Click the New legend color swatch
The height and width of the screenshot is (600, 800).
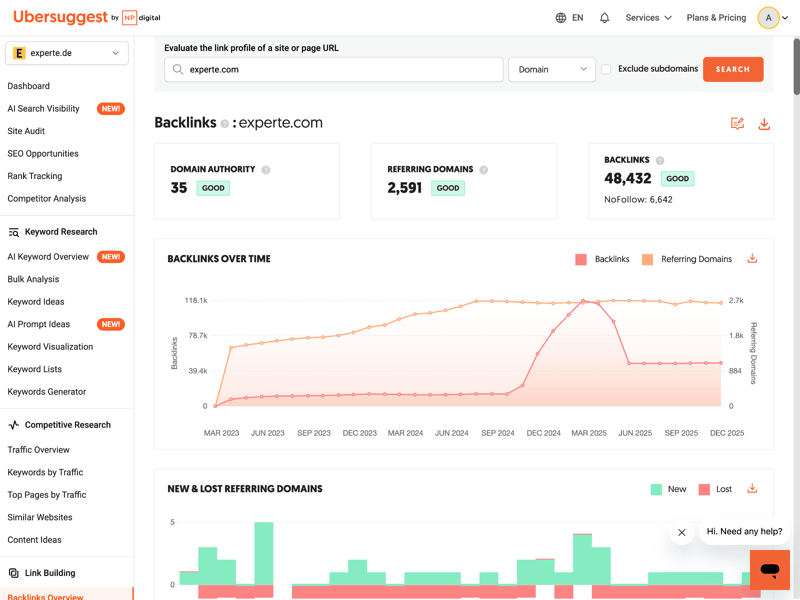[656, 489]
